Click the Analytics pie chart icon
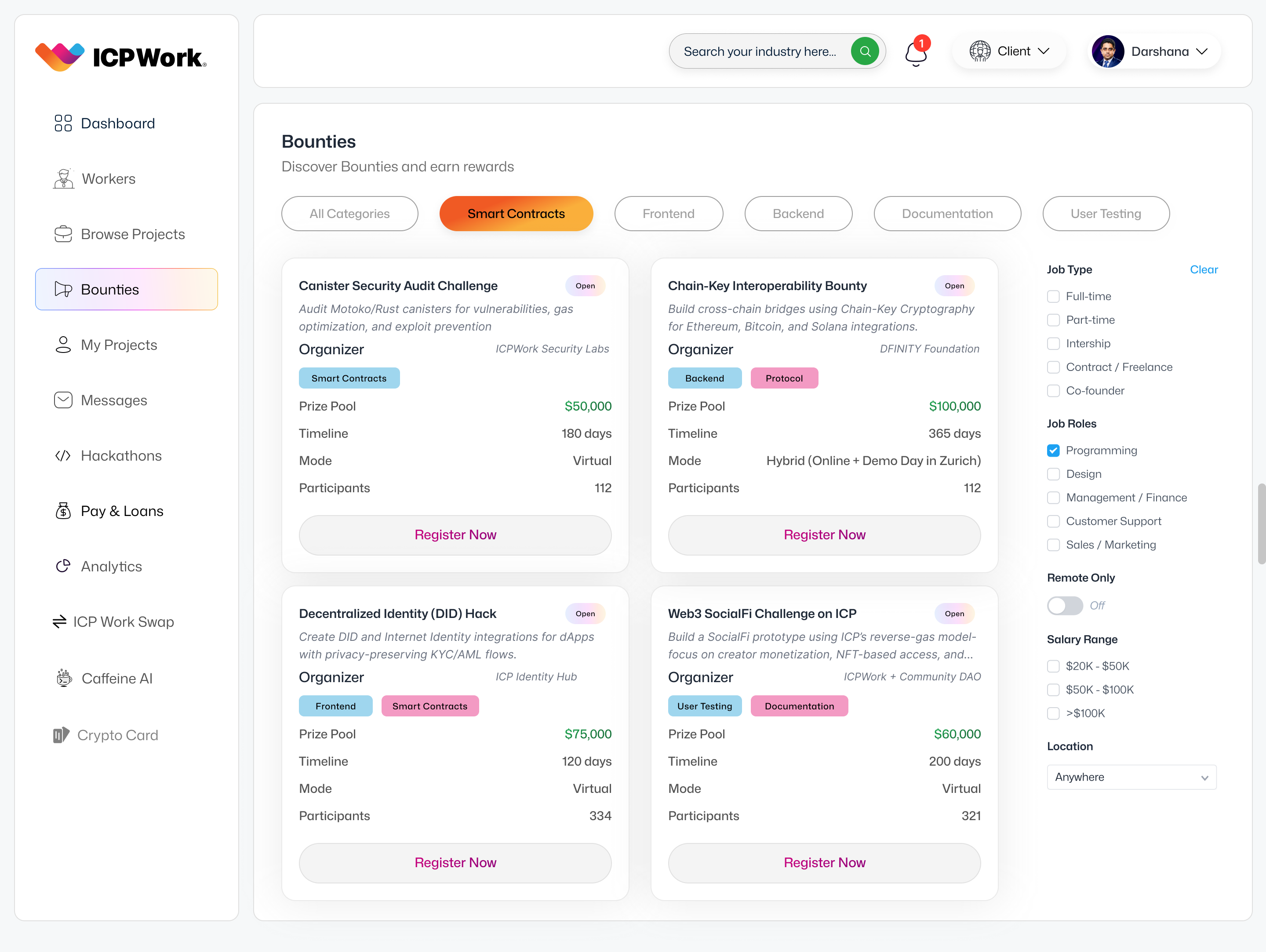Screen dimensions: 1266x952 (x=63, y=567)
